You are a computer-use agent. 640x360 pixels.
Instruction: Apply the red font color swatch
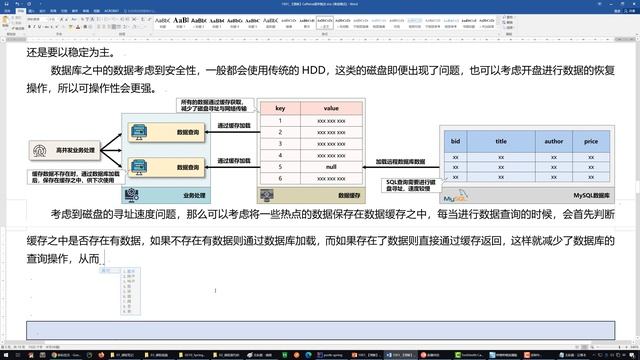click(78, 27)
